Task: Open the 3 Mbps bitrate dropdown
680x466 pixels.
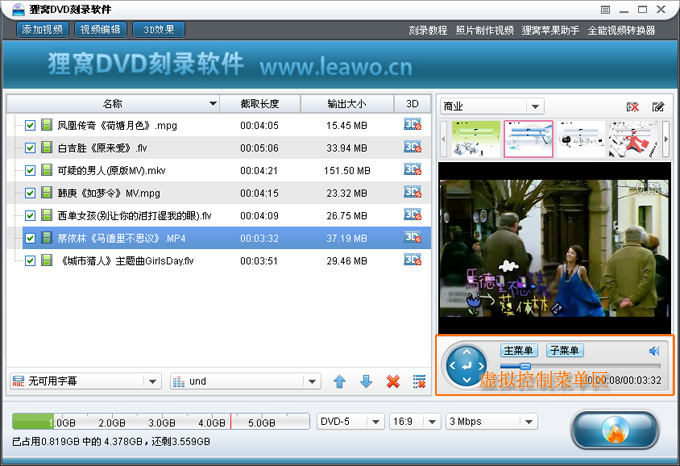Action: tap(491, 421)
